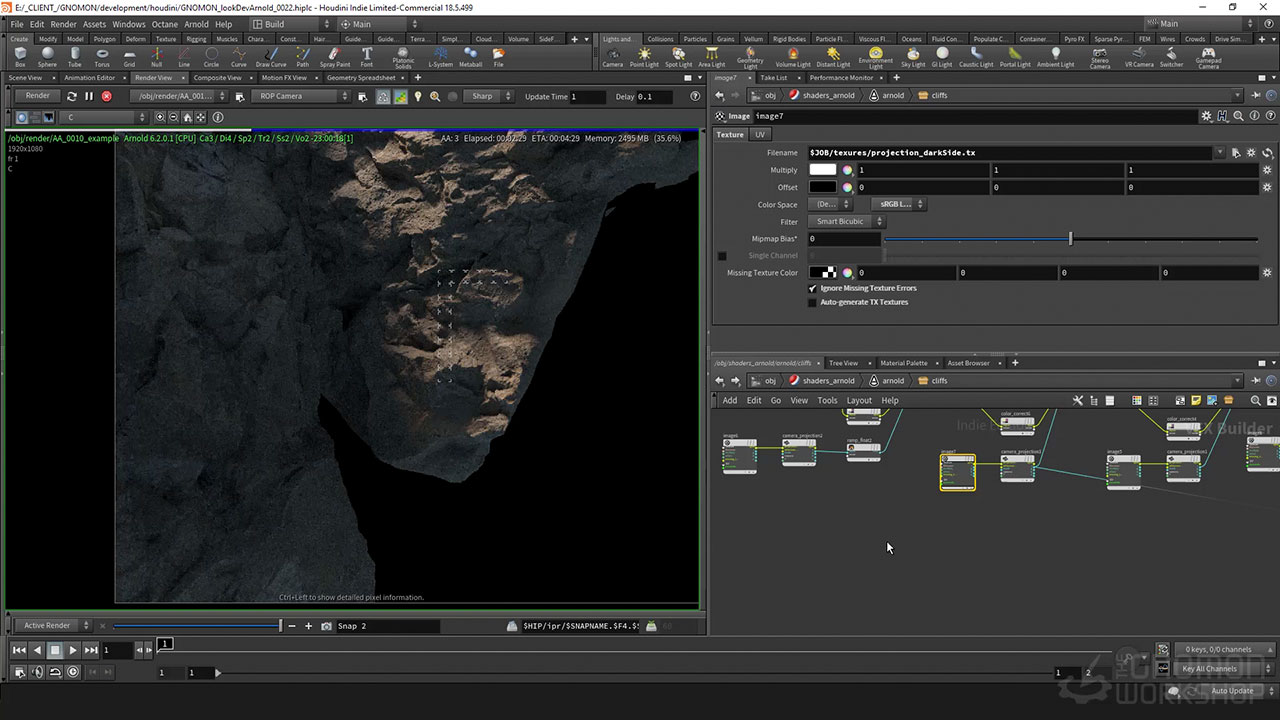Toggle Ignore Missing Texture Errors checkbox
The width and height of the screenshot is (1280, 720).
(x=812, y=288)
